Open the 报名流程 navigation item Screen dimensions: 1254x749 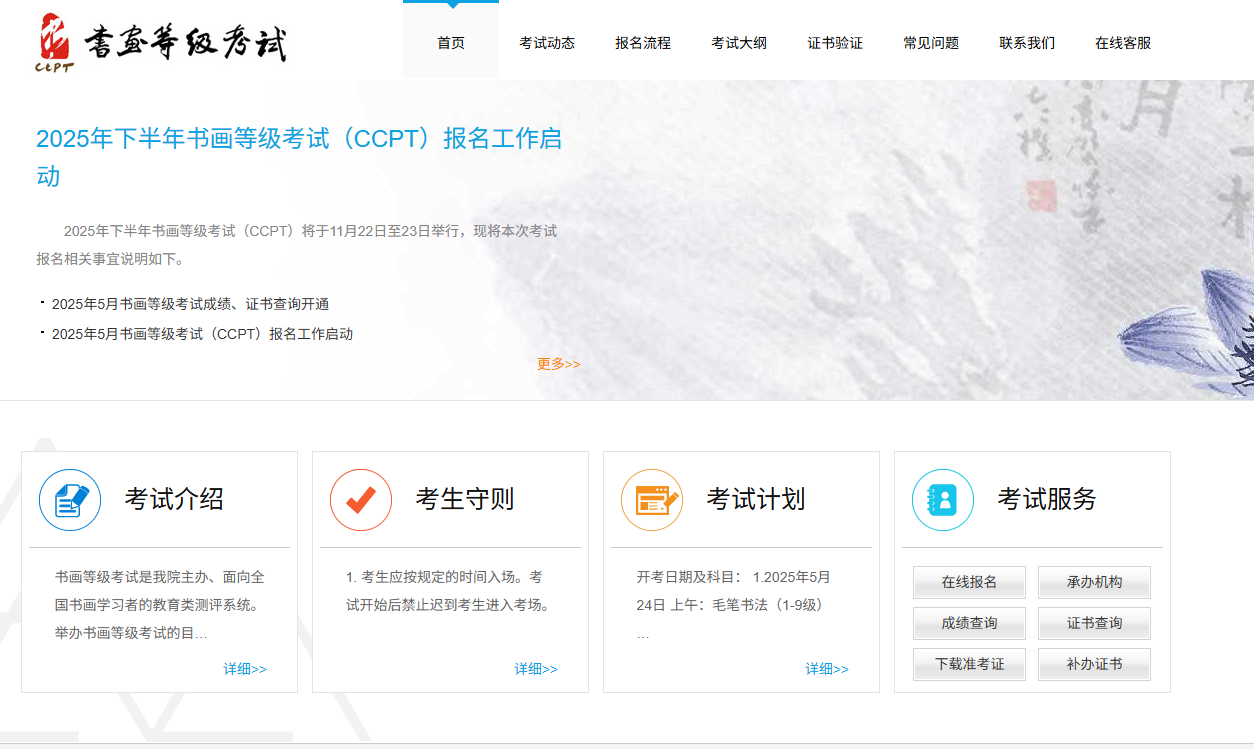pos(642,43)
